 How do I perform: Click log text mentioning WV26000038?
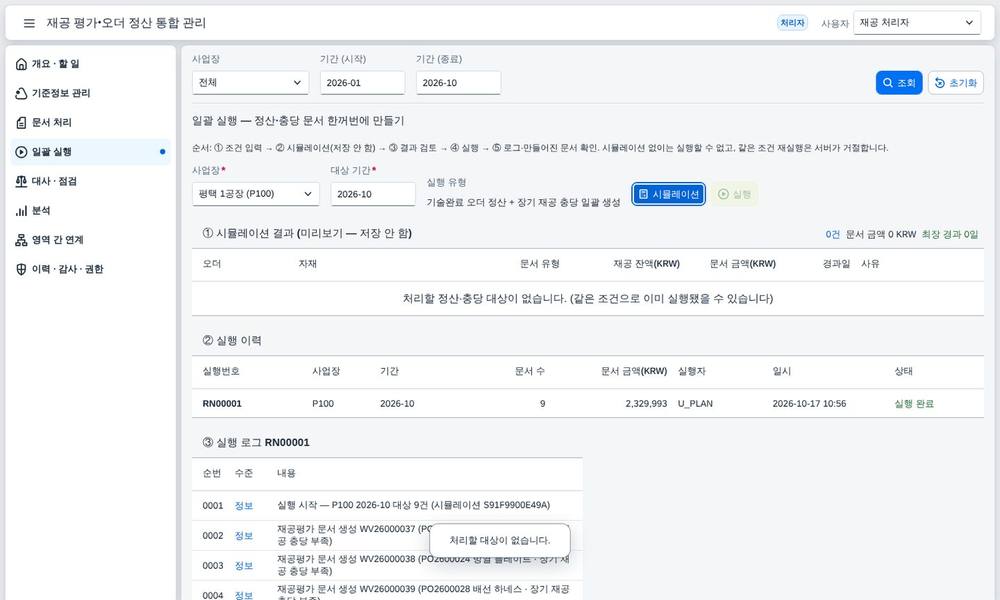point(423,565)
